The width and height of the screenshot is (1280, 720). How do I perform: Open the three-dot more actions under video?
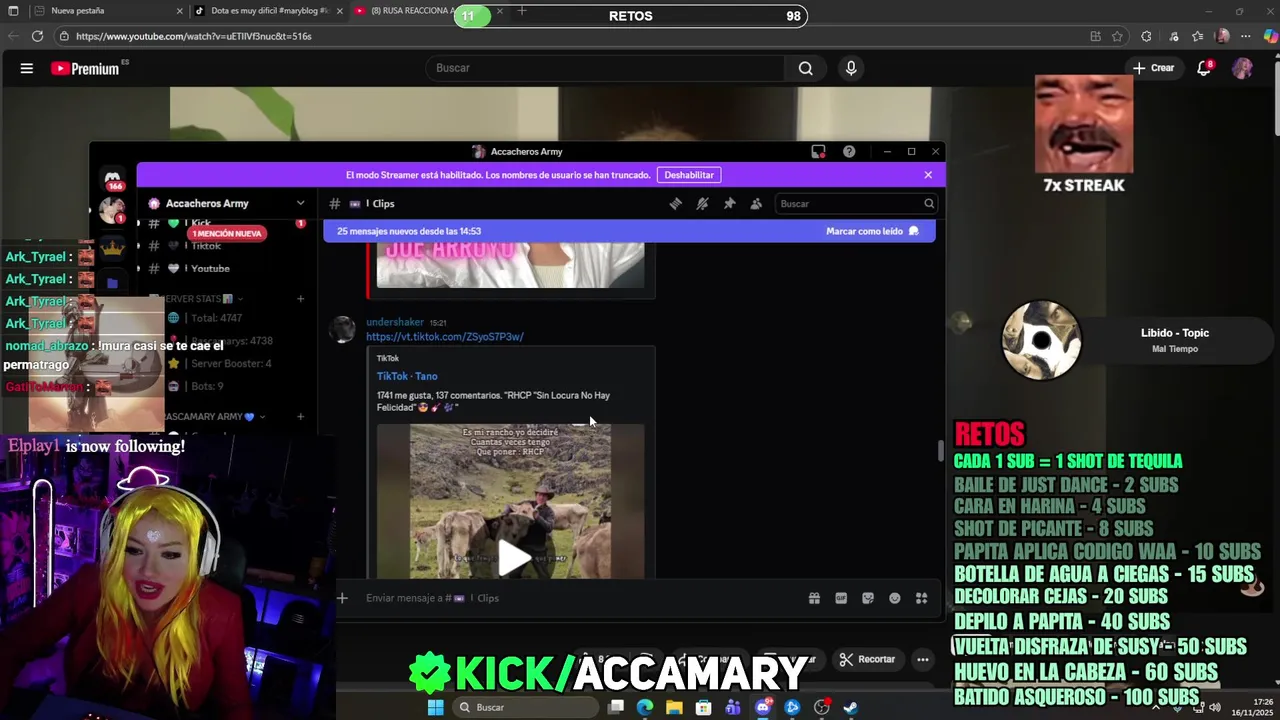[x=923, y=659]
